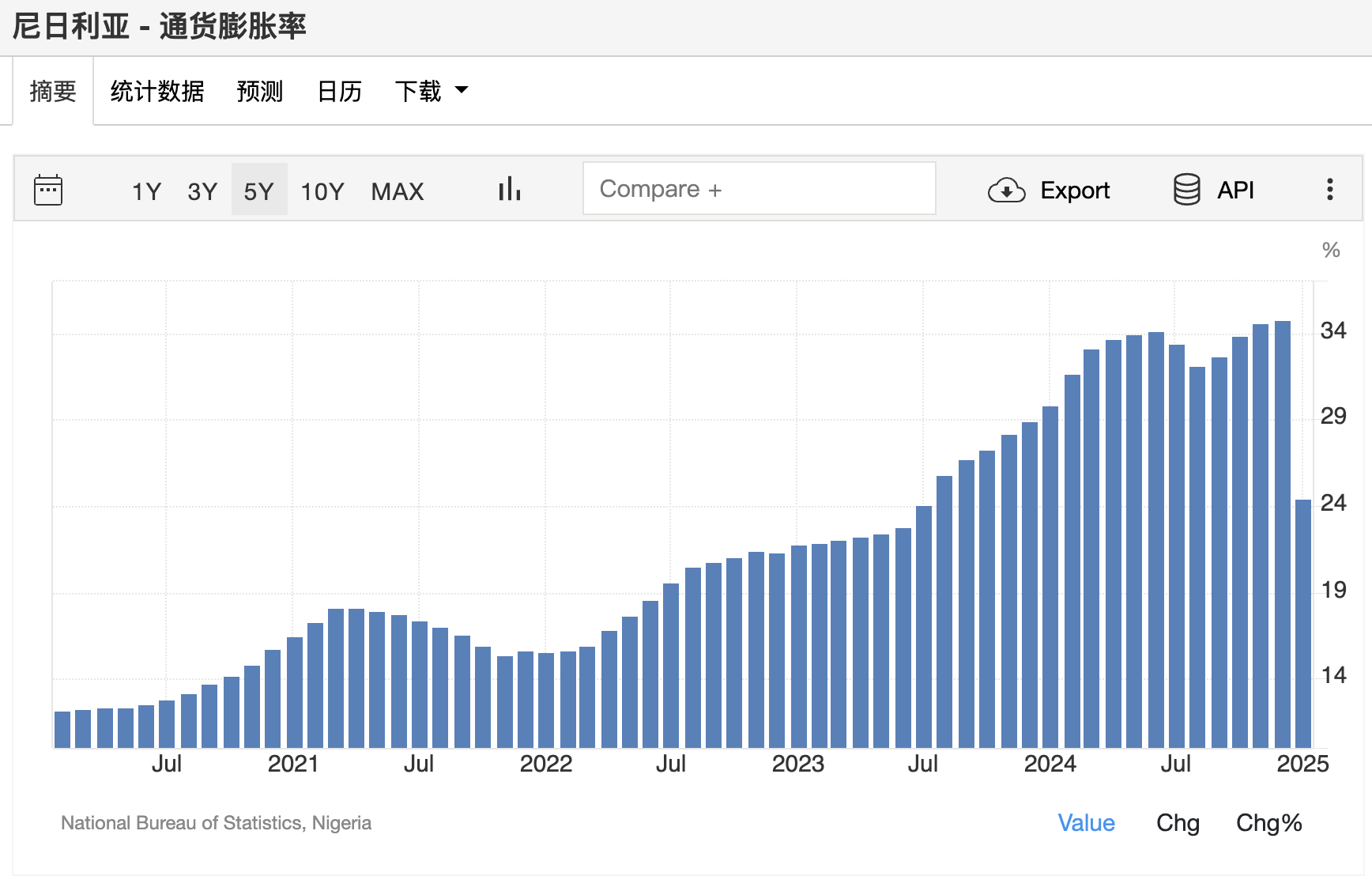The image size is (1372, 876).
Task: Click the 尼日利亚 - 通货膨胀率 heading
Action: 160,26
